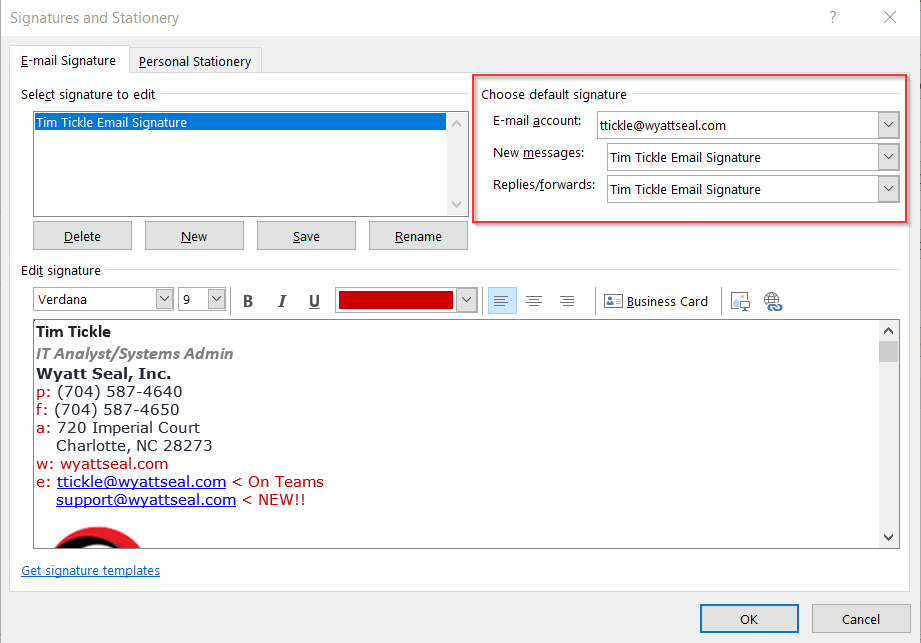Click support@wyattseal.com link in signature
921x643 pixels.
(x=146, y=500)
